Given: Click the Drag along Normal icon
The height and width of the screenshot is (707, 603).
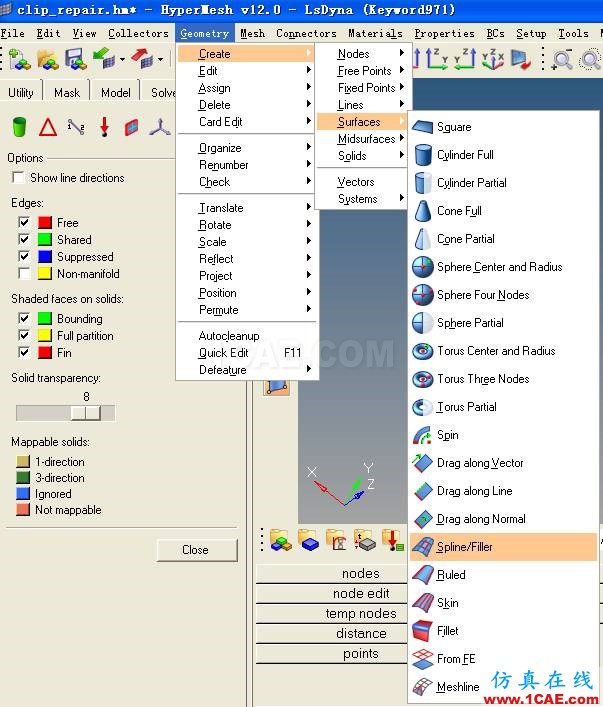Looking at the screenshot, I should coord(423,519).
